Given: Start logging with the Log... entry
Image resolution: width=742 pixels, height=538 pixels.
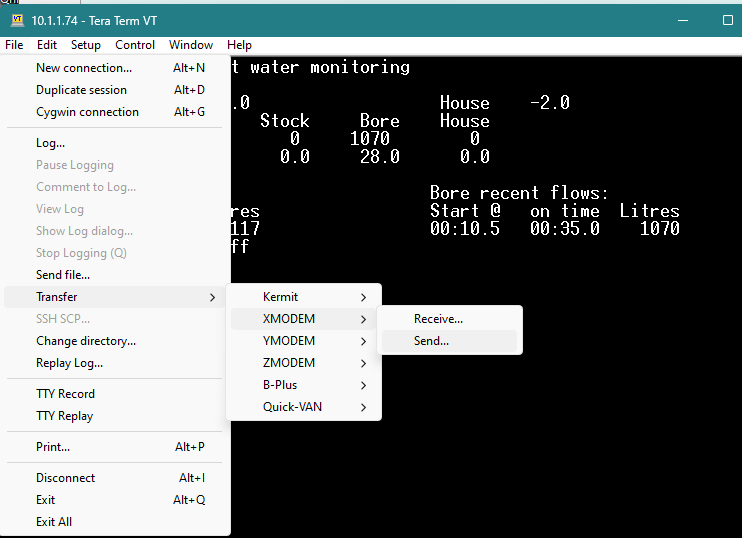Looking at the screenshot, I should click(50, 143).
